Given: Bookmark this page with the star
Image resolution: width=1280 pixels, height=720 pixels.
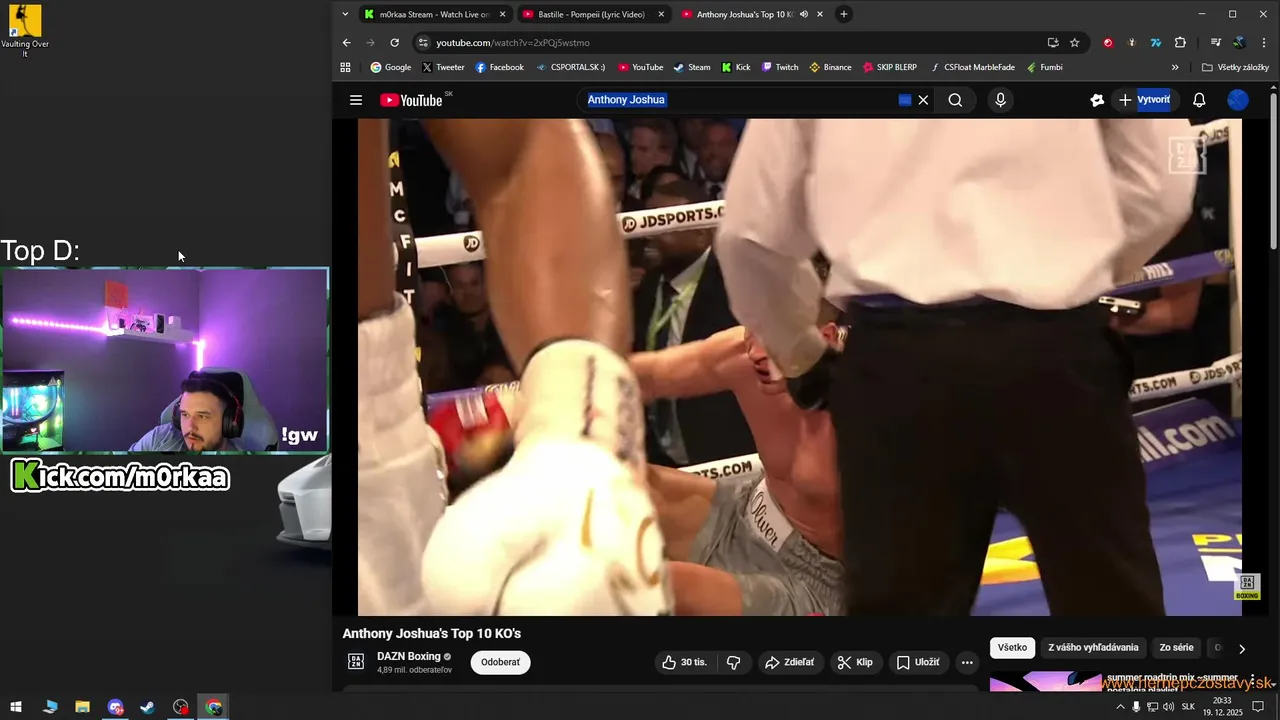Looking at the screenshot, I should (1075, 43).
